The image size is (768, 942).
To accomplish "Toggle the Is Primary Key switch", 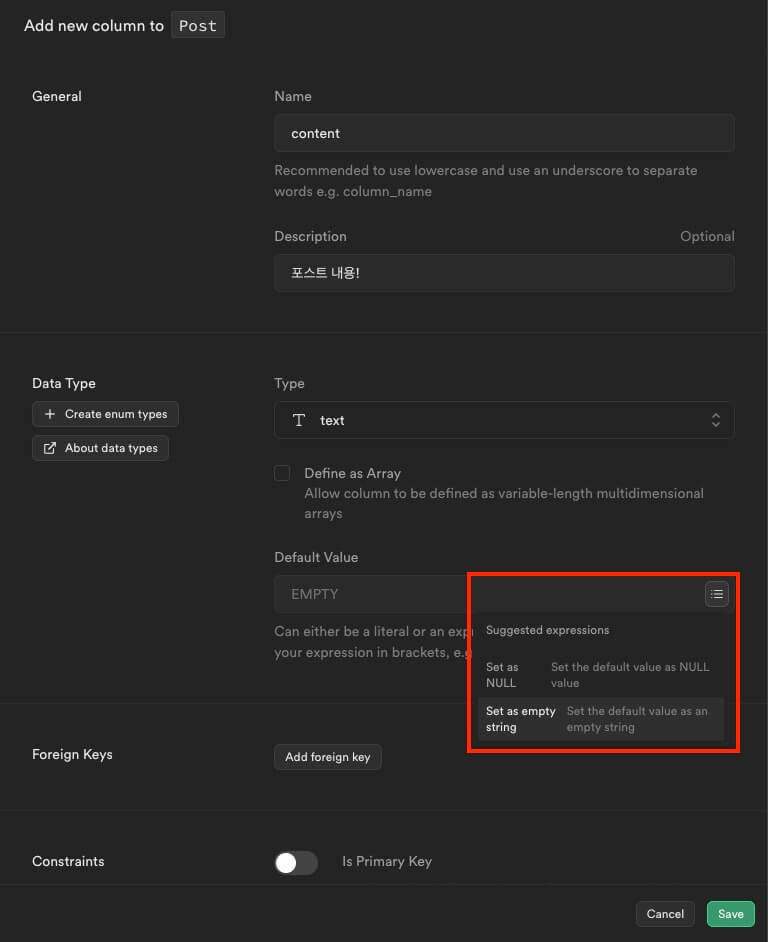I will (x=296, y=862).
